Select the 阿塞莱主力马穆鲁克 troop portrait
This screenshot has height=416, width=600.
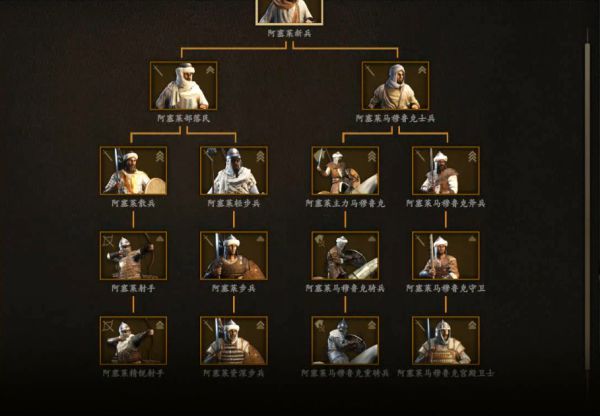pyautogui.click(x=345, y=171)
